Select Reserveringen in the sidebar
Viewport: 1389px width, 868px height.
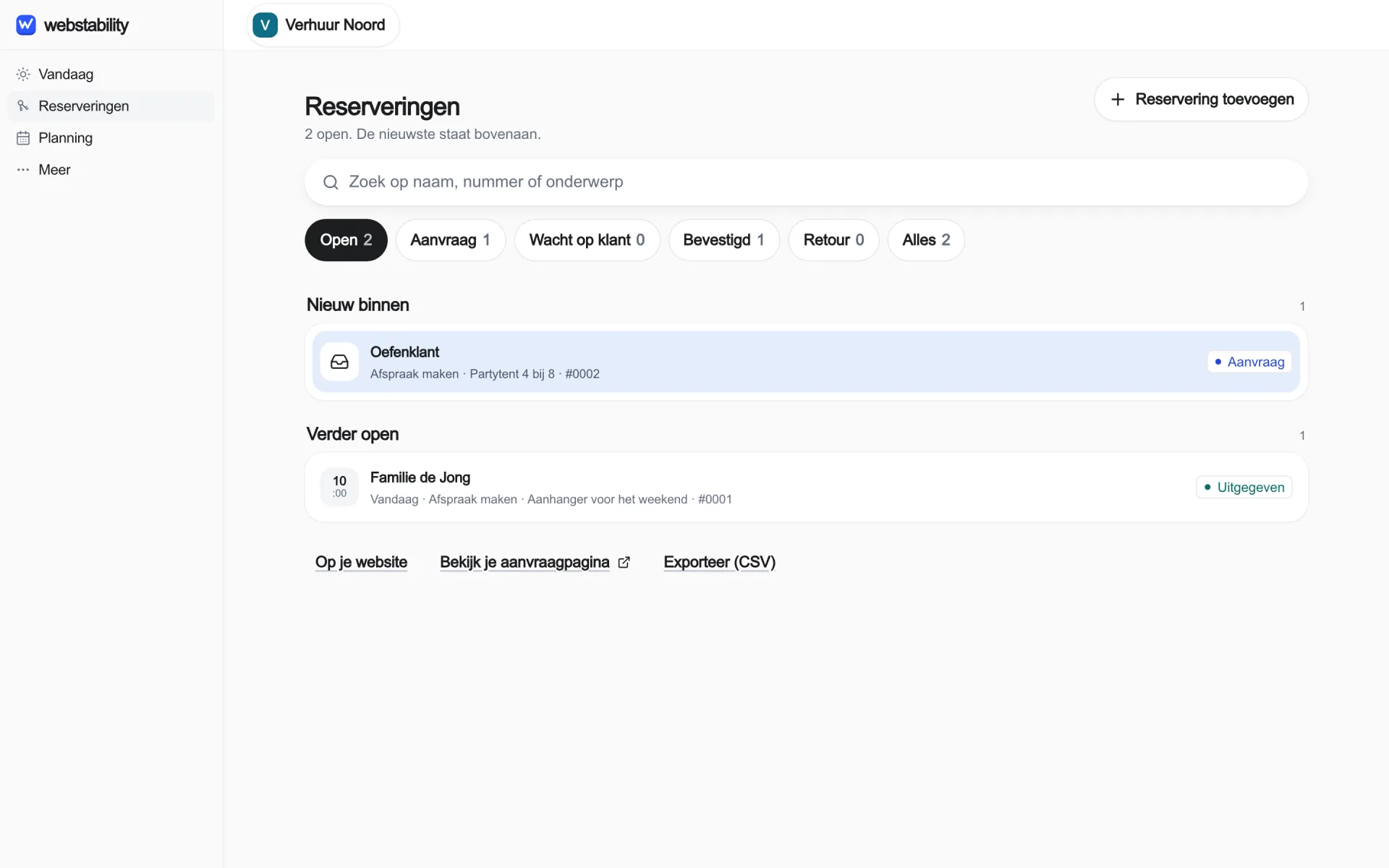(111, 106)
